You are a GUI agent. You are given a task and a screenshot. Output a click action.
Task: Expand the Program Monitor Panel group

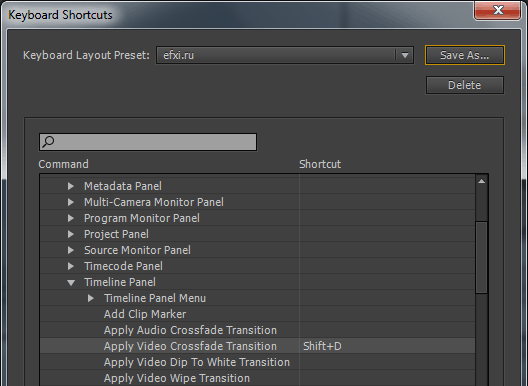[x=71, y=218]
